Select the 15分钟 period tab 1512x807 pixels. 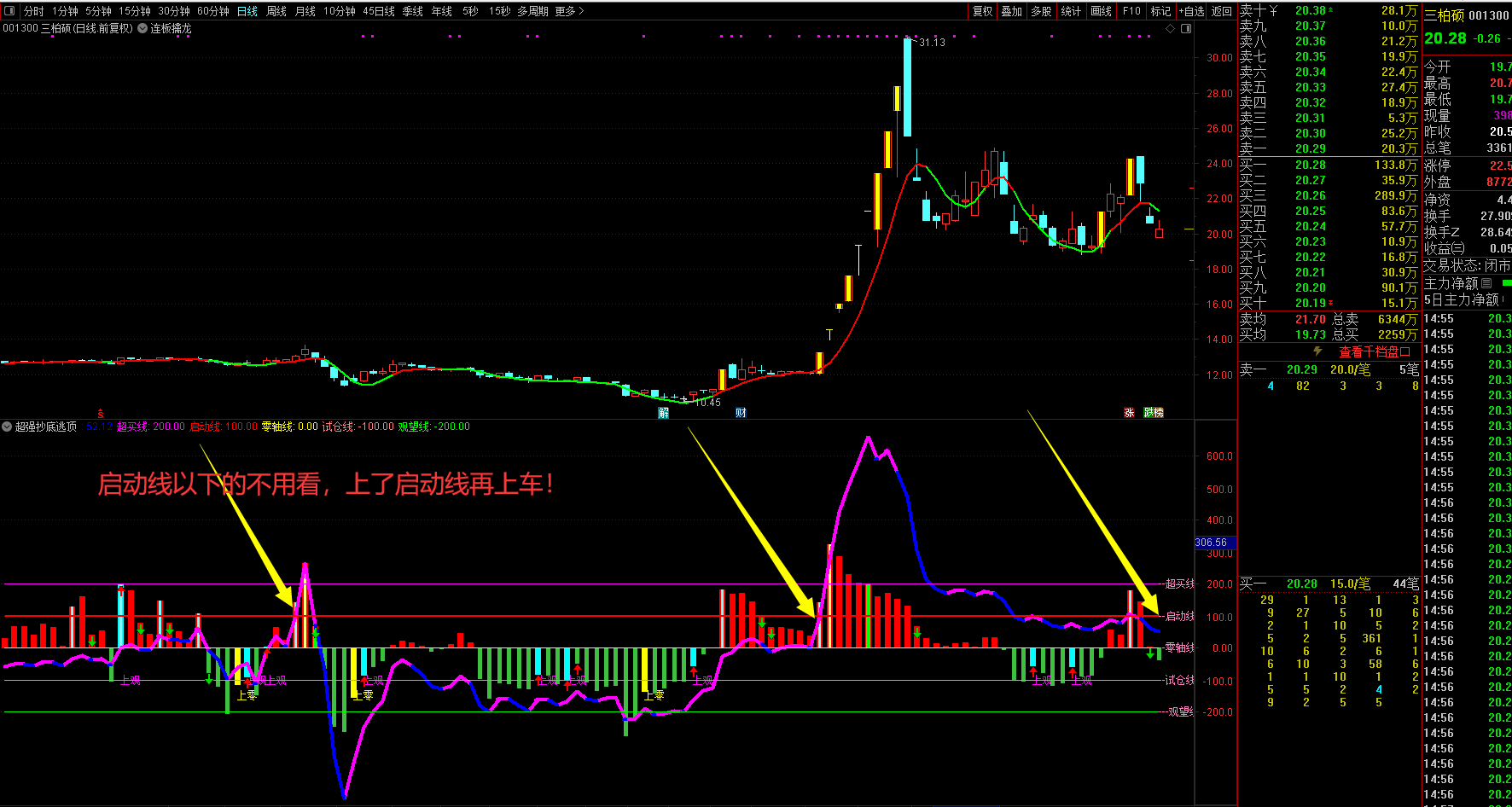(x=135, y=11)
